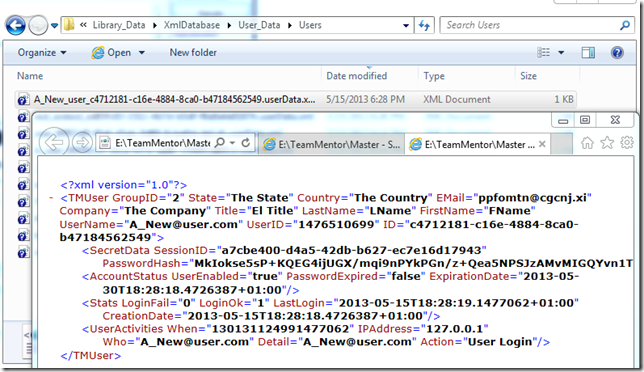Click the magnifier icon in Search Users
Viewport: 644px width, 372px height.
pyautogui.click(x=625, y=25)
